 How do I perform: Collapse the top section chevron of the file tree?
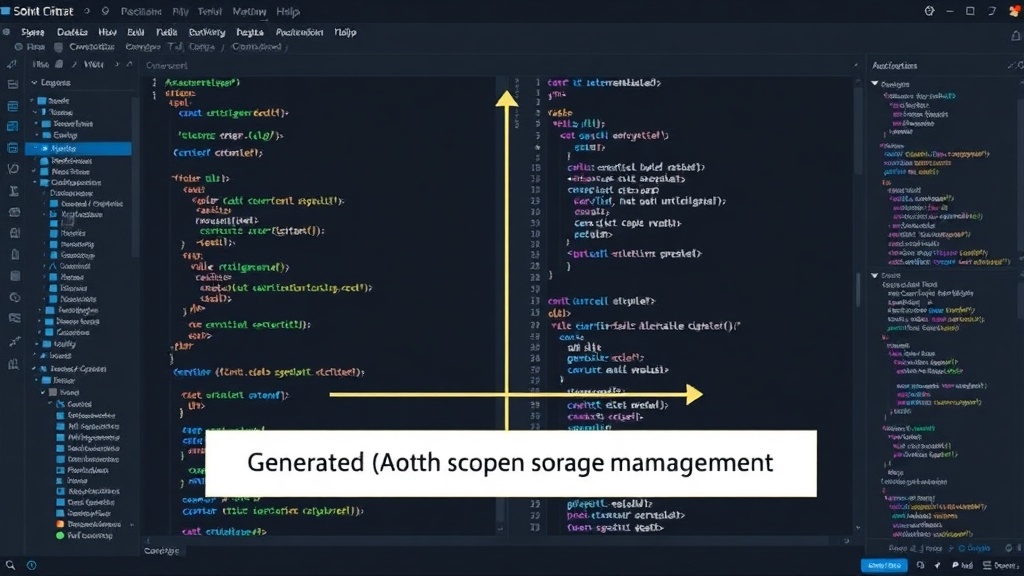point(34,82)
